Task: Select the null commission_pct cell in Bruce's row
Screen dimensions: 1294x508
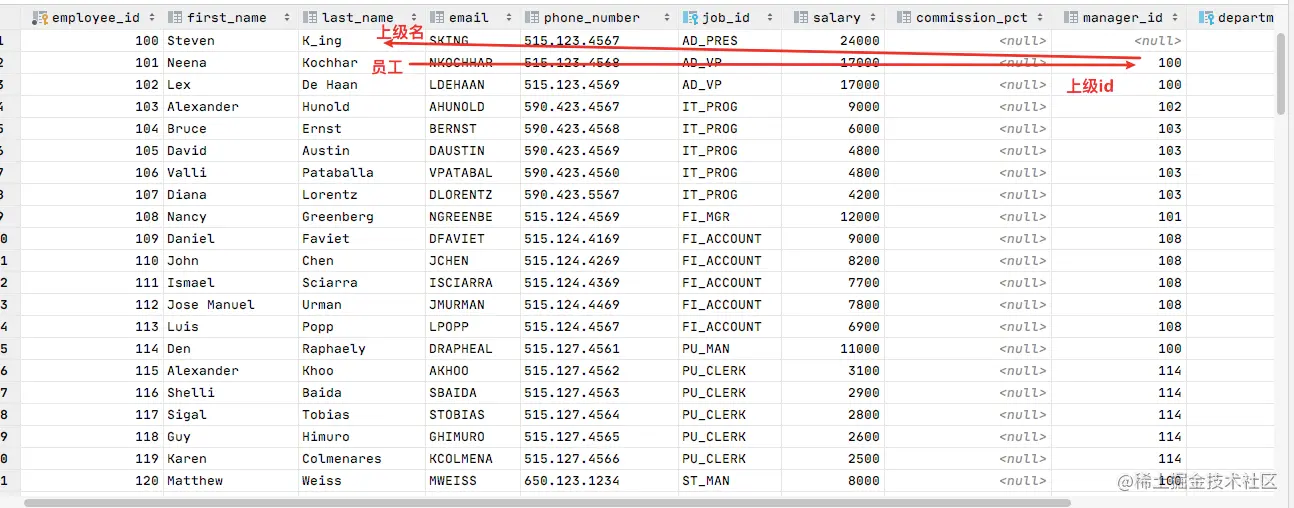Action: tap(1023, 129)
